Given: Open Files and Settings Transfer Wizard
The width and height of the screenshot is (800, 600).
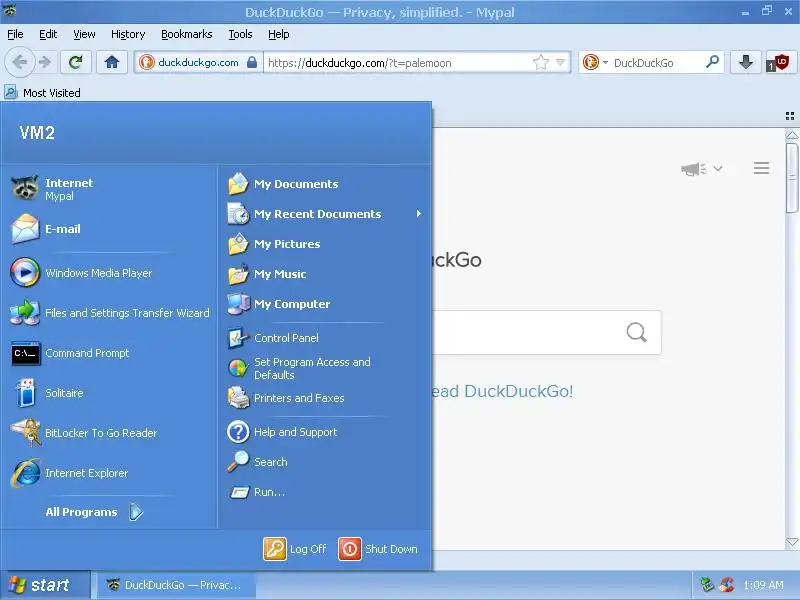Looking at the screenshot, I should (x=110, y=313).
